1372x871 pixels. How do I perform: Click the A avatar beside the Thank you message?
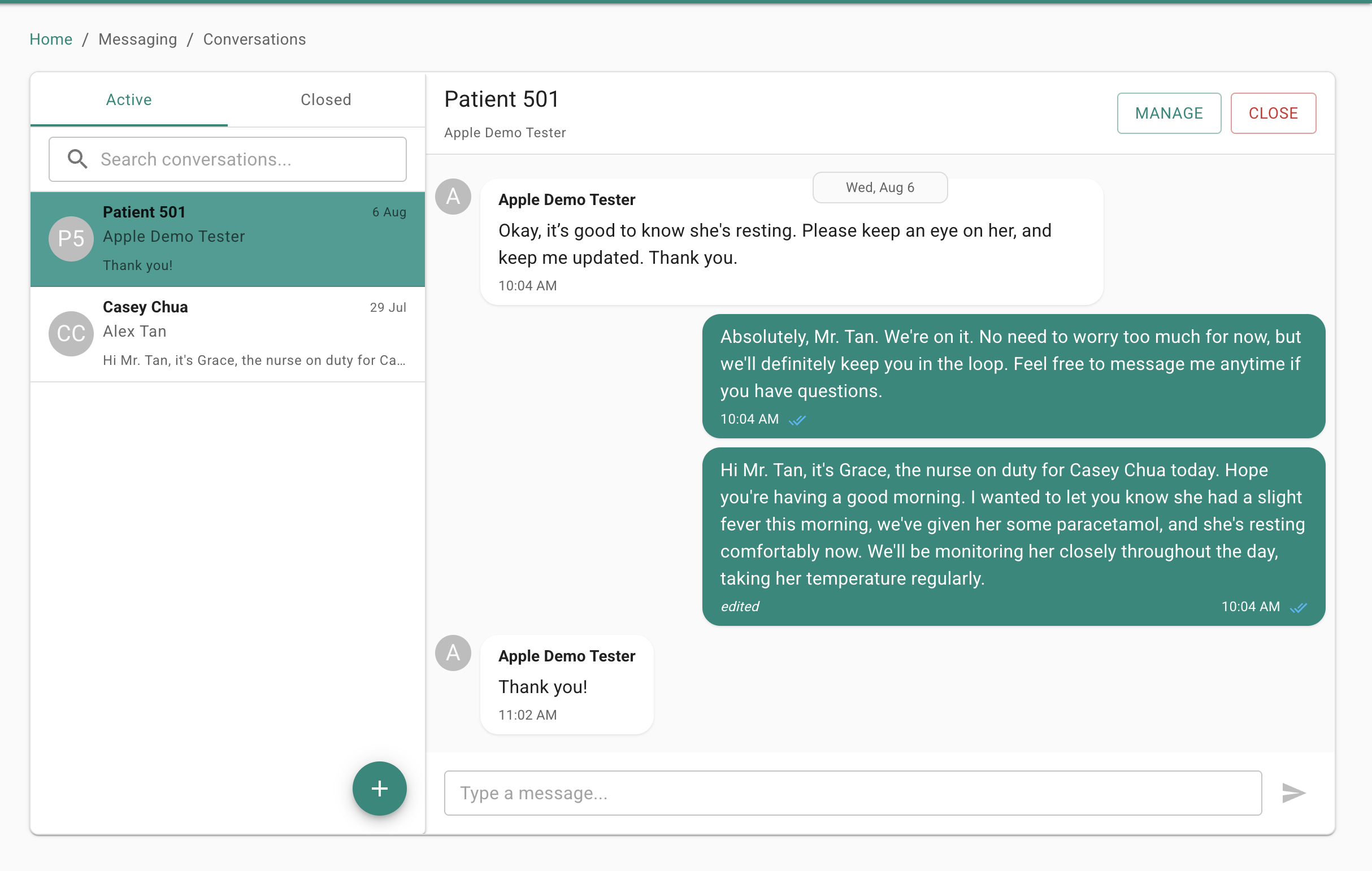(x=453, y=653)
